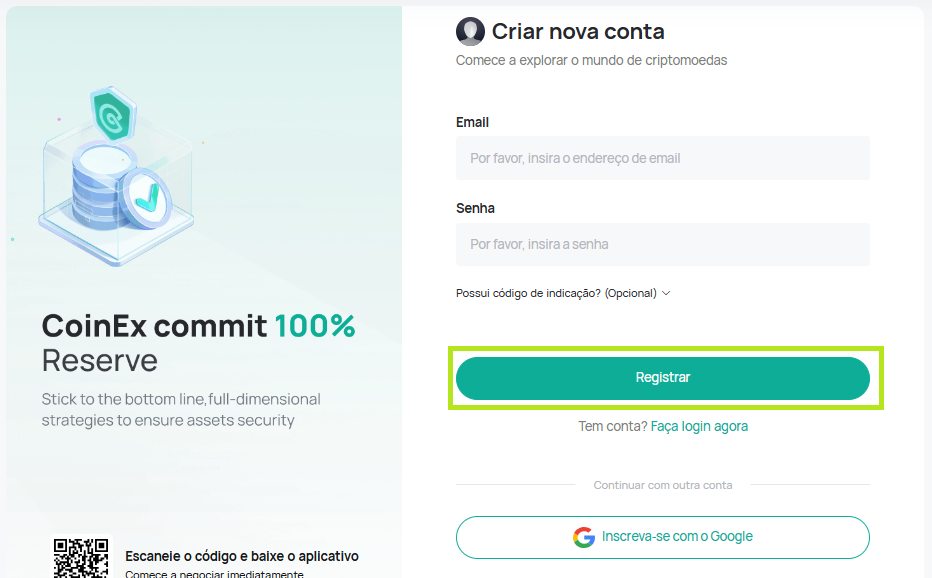Click the coin with checkmark illustration
This screenshot has height=578, width=932.
[x=146, y=199]
